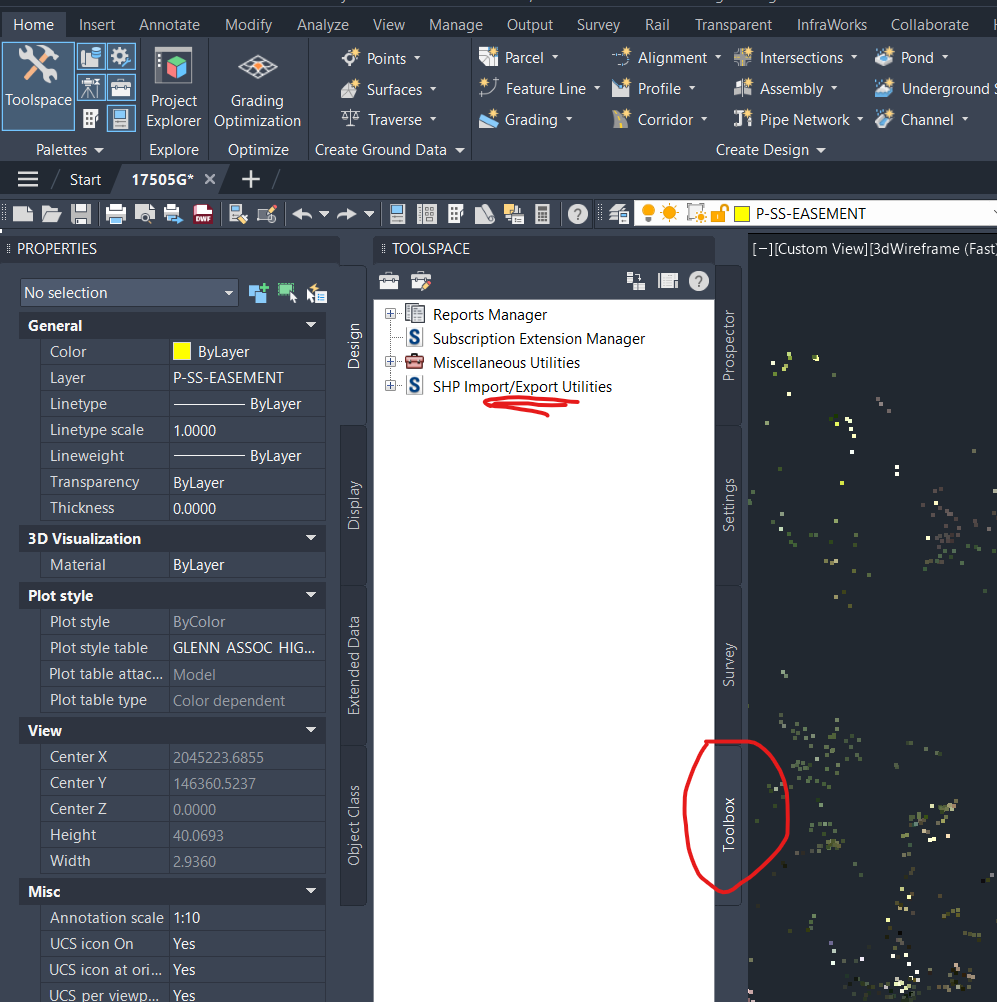Open the toolbar Help question mark icon

pos(577,213)
